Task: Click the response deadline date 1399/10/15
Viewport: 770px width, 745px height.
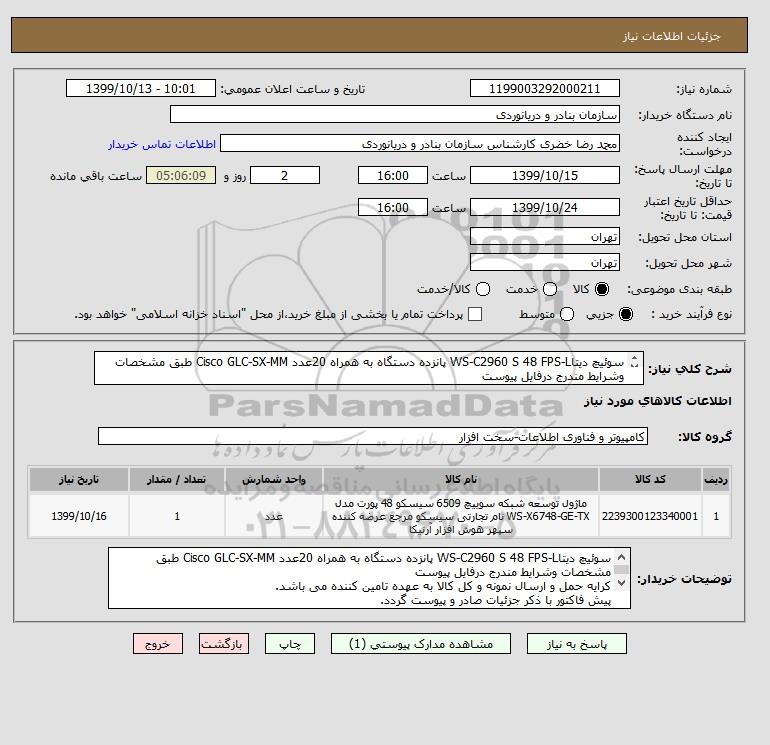Action: [545, 175]
